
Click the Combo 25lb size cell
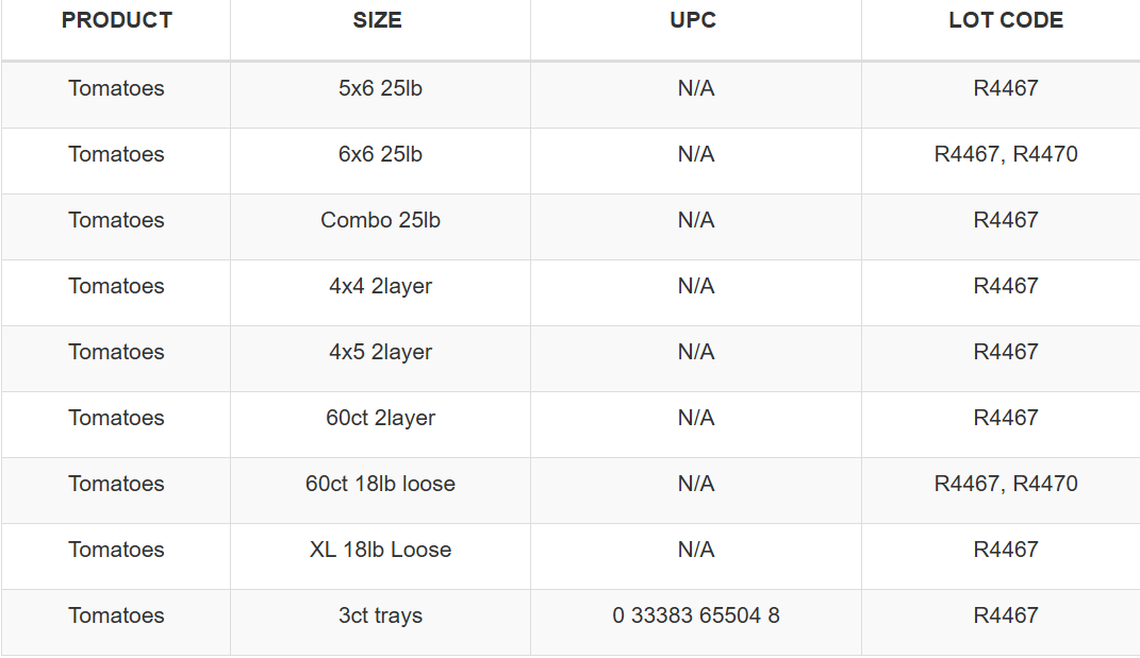point(380,221)
